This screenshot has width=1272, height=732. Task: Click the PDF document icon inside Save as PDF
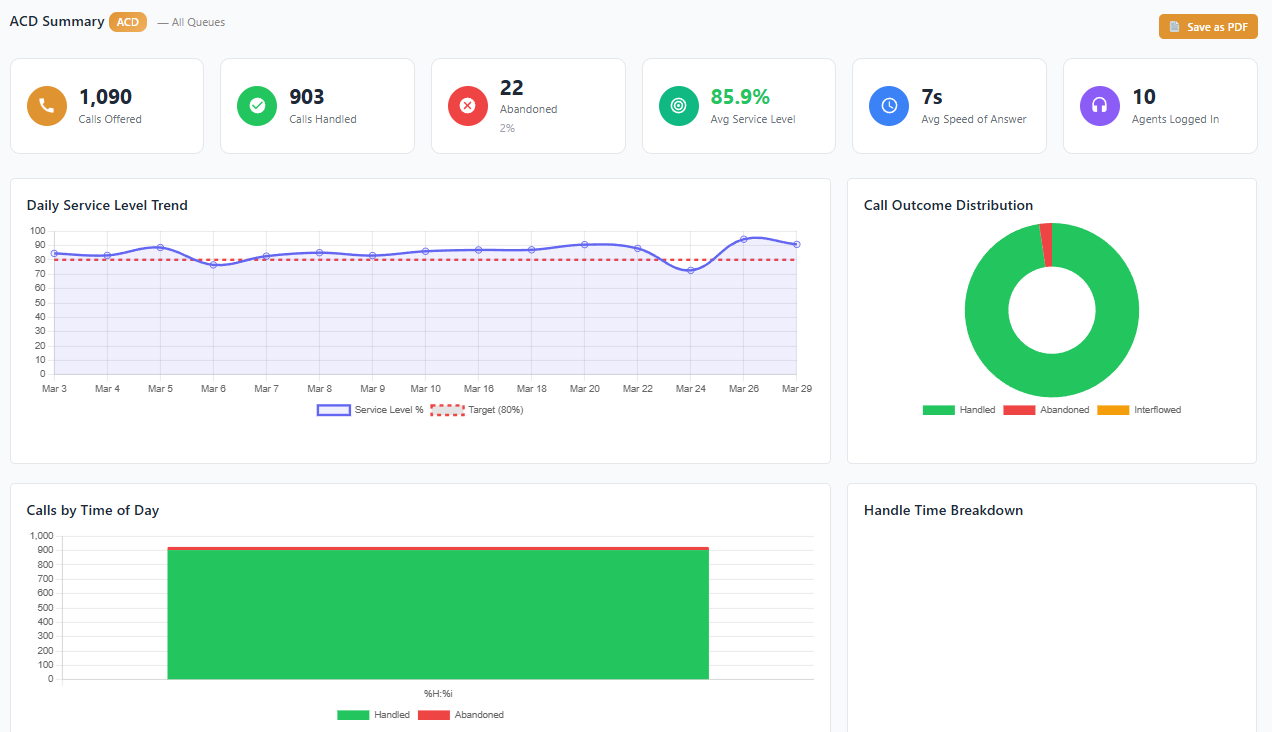(x=1172, y=26)
